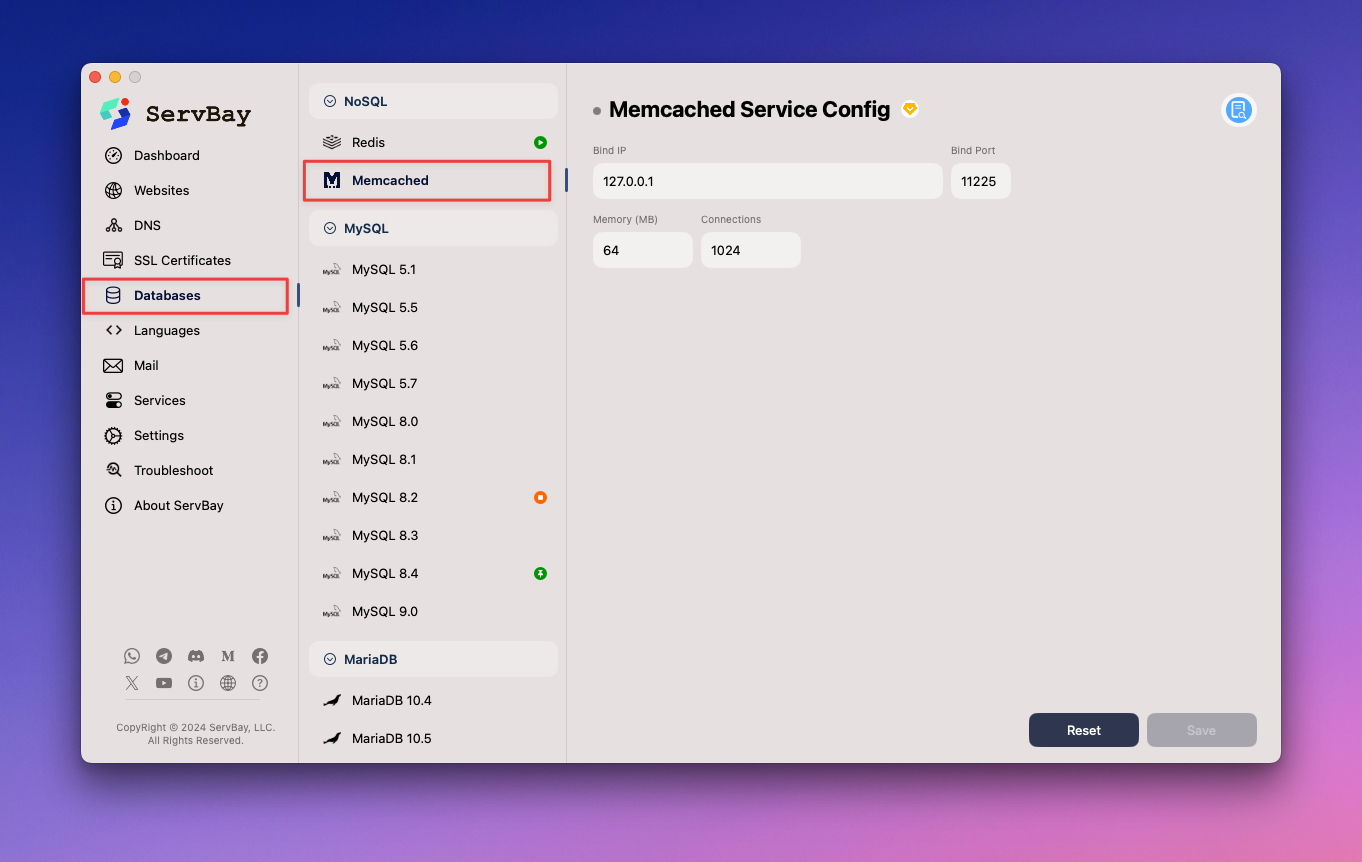Click the ServBay logo
The width and height of the screenshot is (1362, 862).
pos(175,114)
